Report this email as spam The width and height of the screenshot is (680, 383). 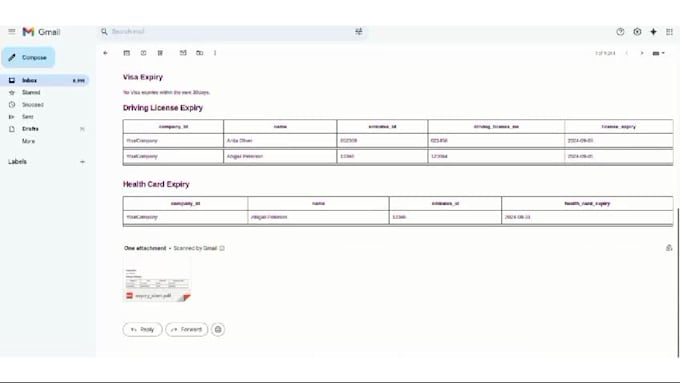pos(144,53)
